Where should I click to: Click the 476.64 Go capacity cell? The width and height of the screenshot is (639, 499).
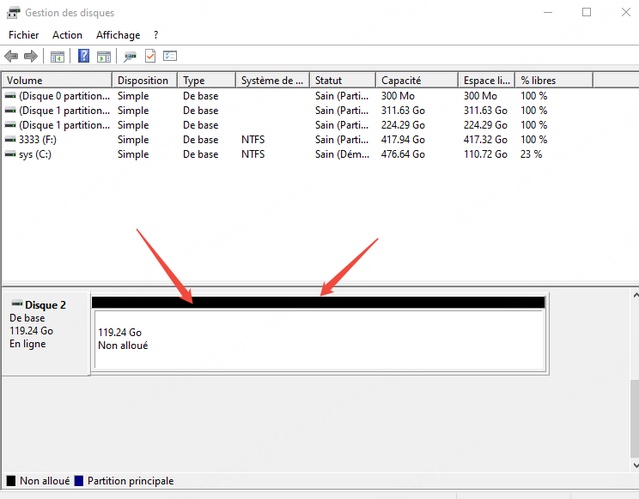pyautogui.click(x=403, y=154)
